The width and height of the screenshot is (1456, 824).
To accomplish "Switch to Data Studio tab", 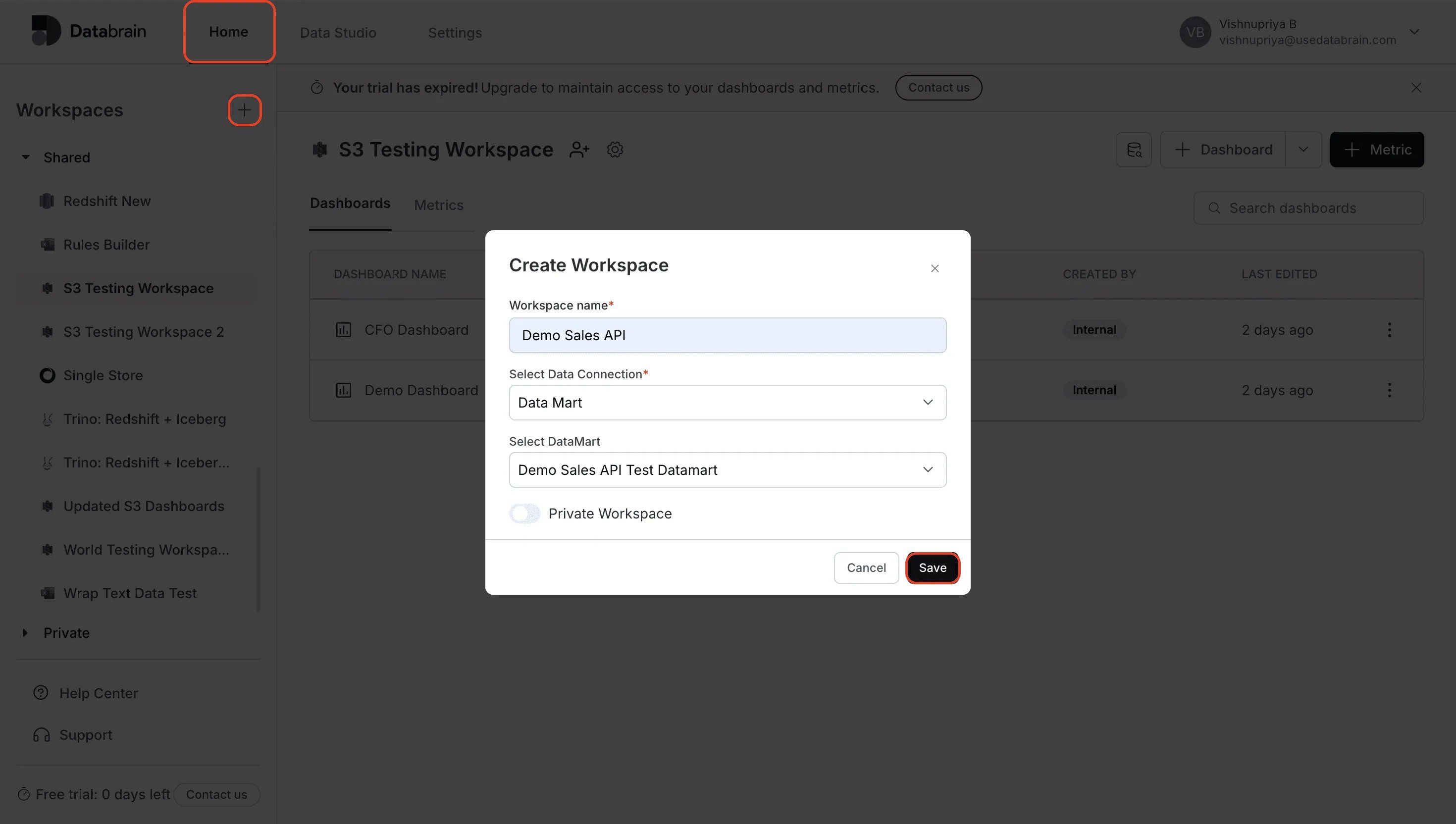I will 338,32.
